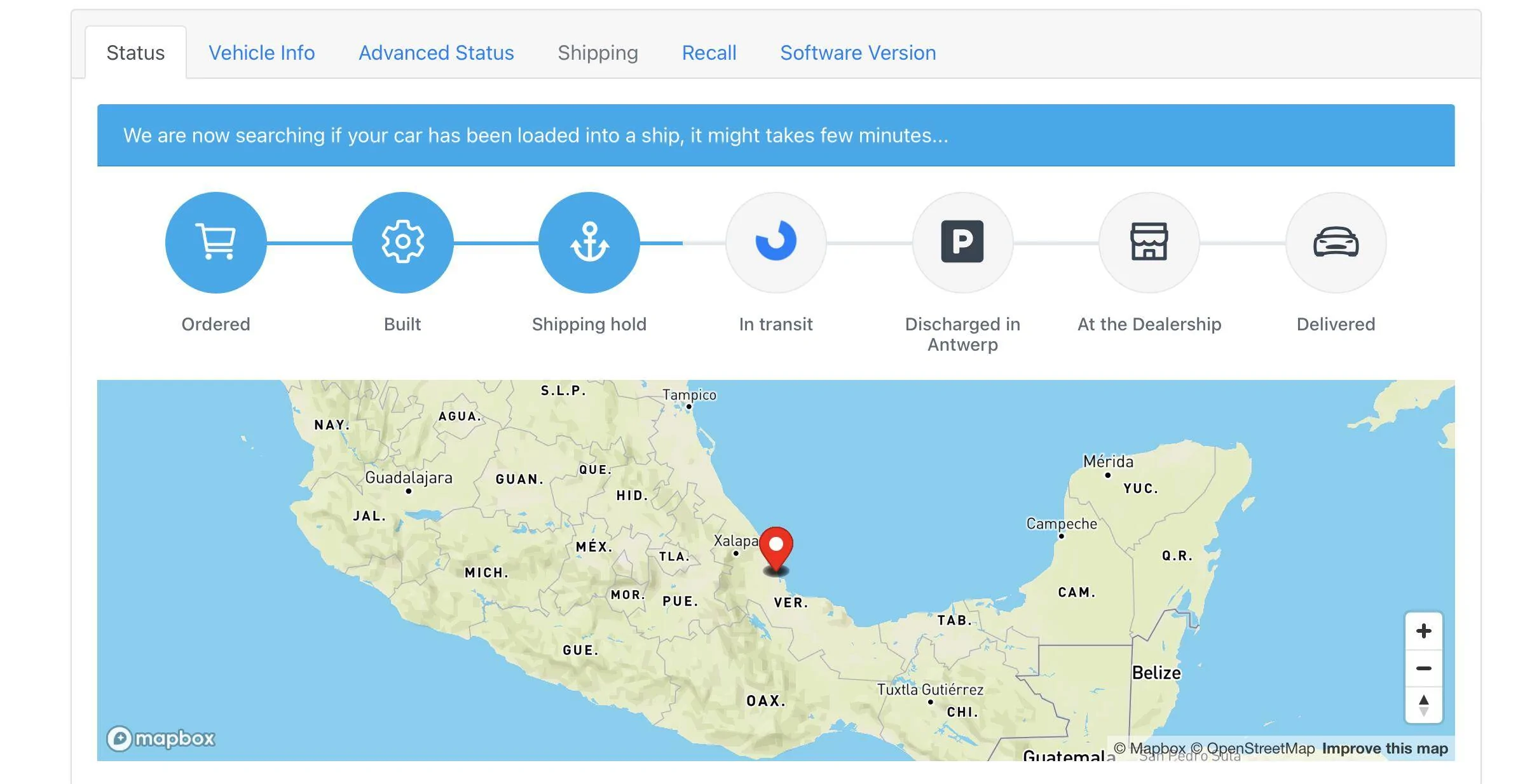Click the Tampico city label on map
This screenshot has width=1518, height=784.
coord(689,395)
